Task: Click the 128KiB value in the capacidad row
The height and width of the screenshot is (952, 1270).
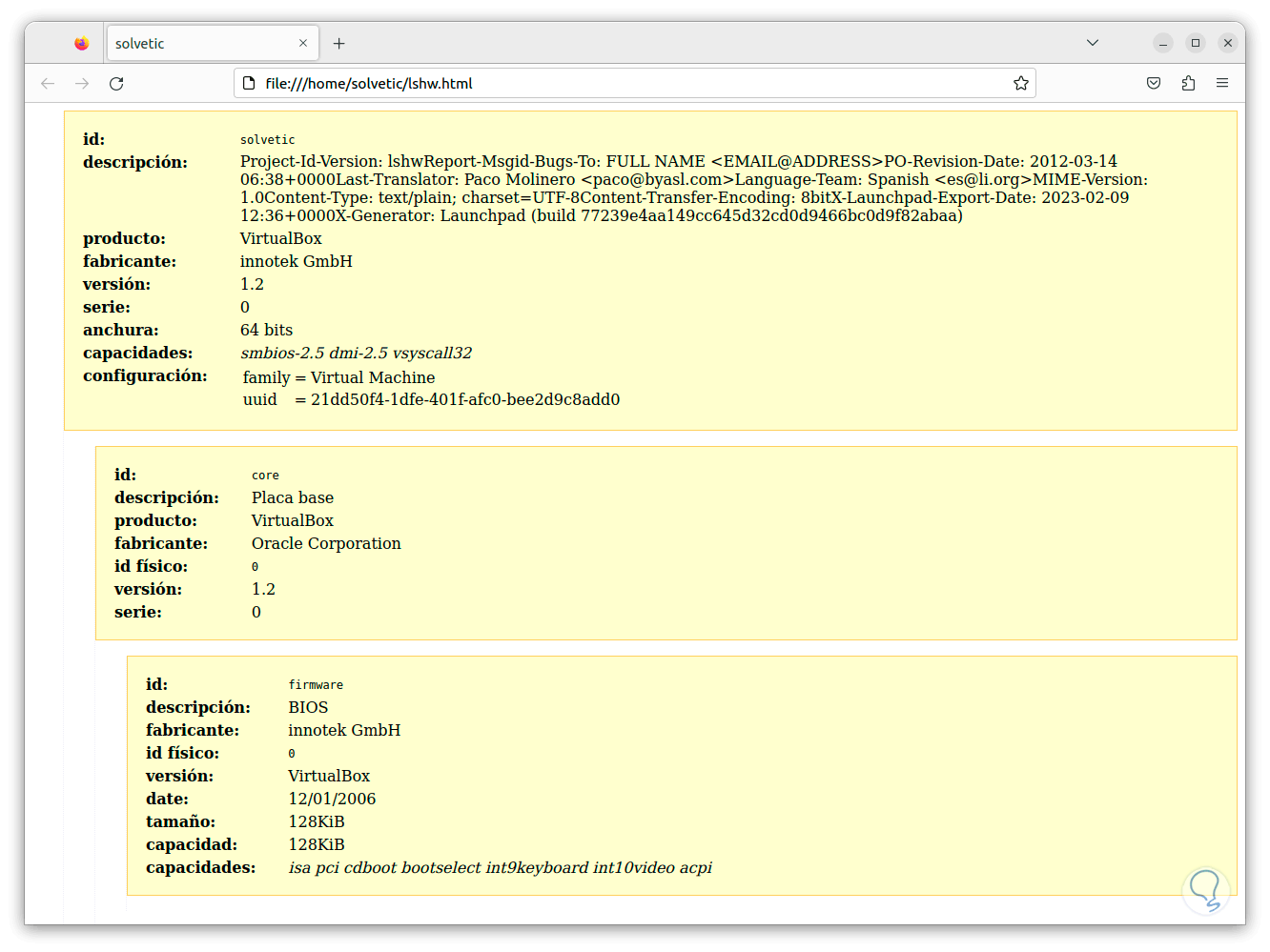Action: point(317,844)
